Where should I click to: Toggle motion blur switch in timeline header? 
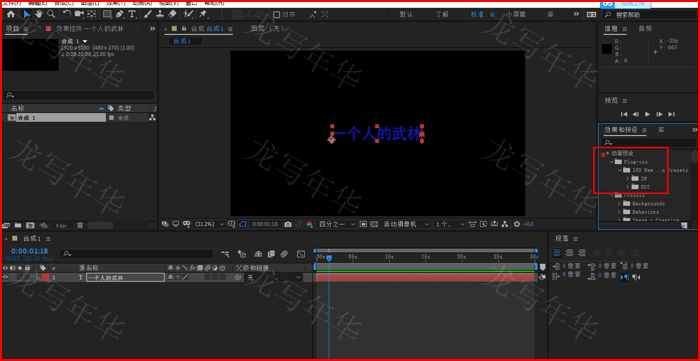(284, 254)
